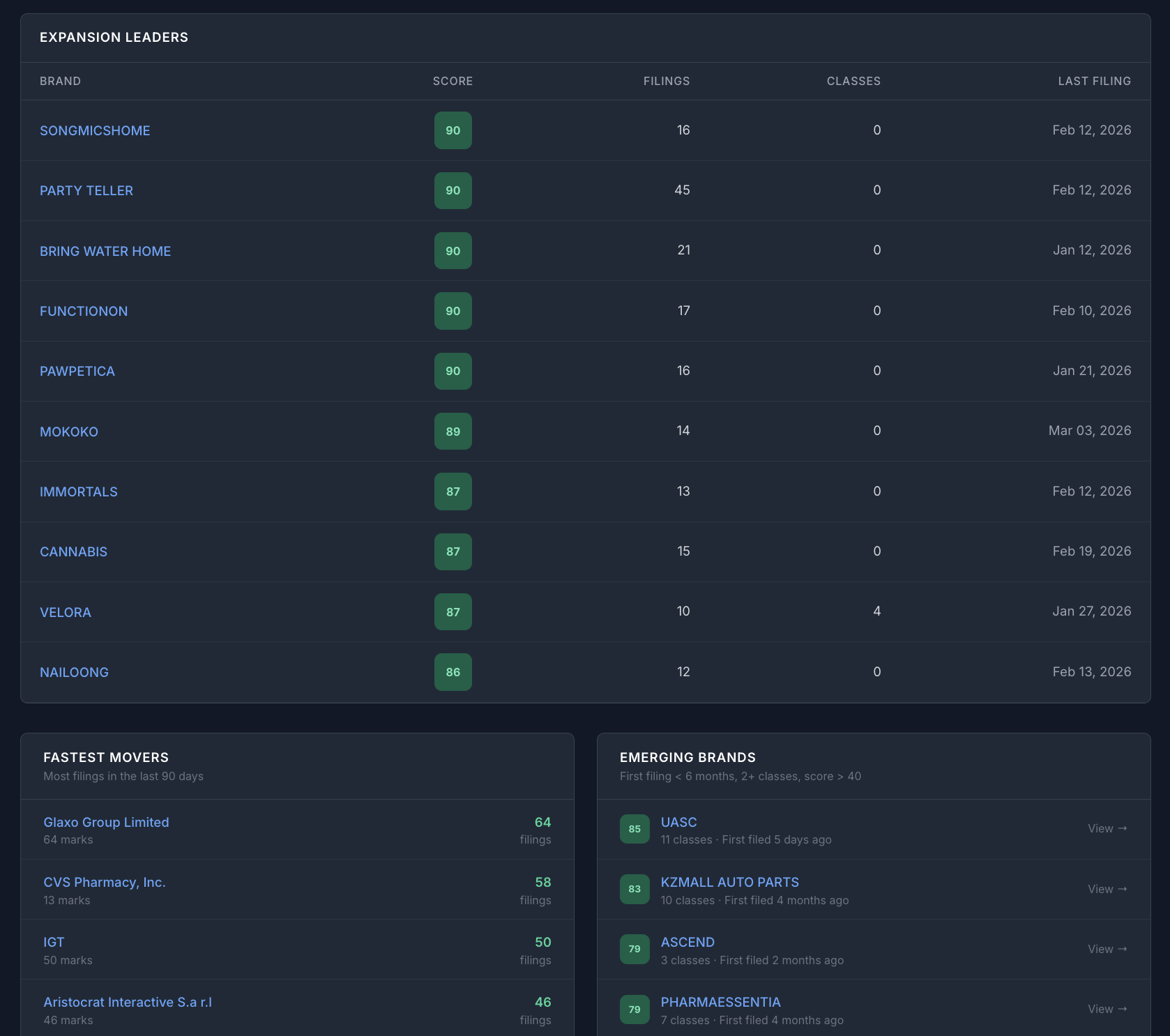The image size is (1170, 1036).
Task: Click the FILINGS column header
Action: coord(667,81)
